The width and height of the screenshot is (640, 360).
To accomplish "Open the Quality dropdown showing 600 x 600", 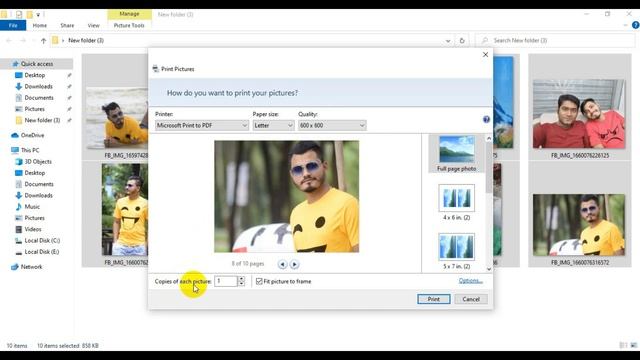I will 332,125.
